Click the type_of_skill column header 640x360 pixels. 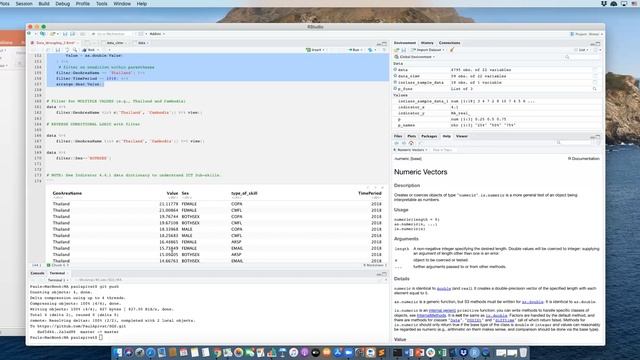244,193
